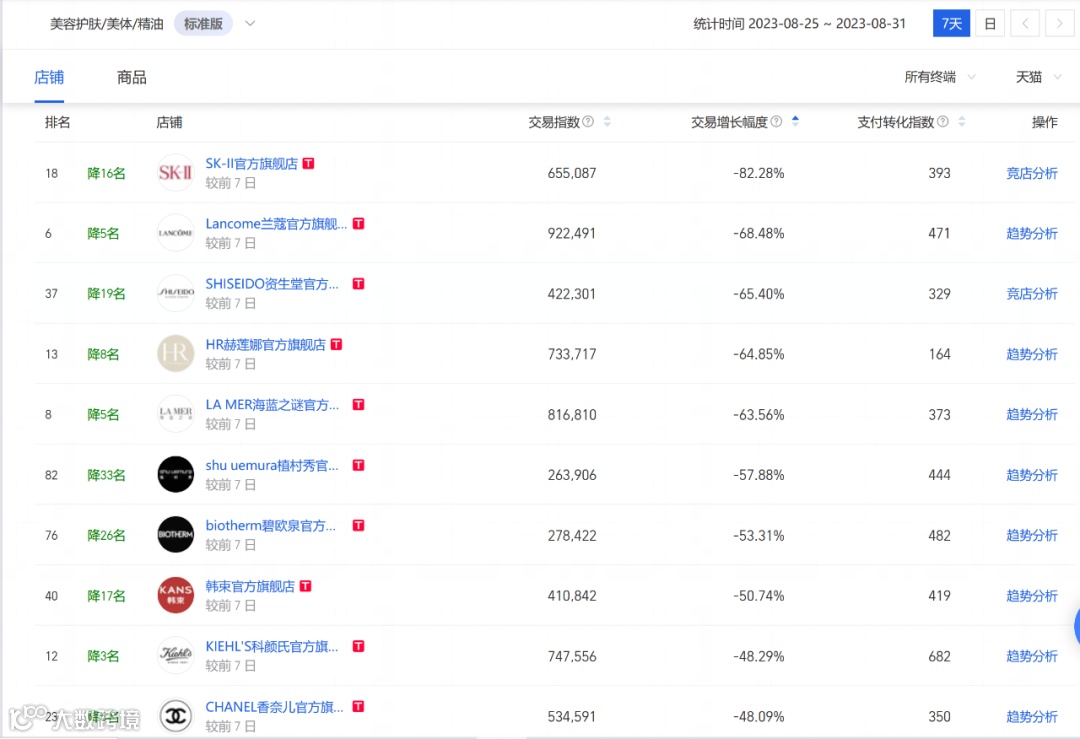Click 竞店分析 for SHISEIDO row
The image size is (1080, 739).
[1031, 293]
